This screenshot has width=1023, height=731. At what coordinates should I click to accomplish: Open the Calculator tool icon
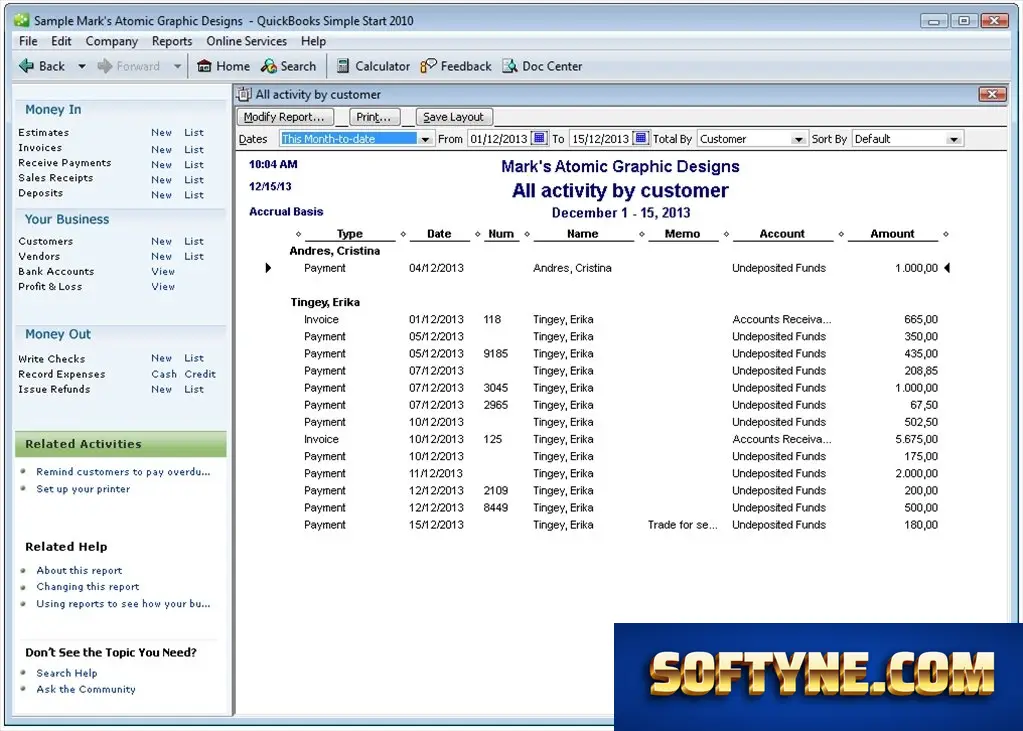point(343,66)
